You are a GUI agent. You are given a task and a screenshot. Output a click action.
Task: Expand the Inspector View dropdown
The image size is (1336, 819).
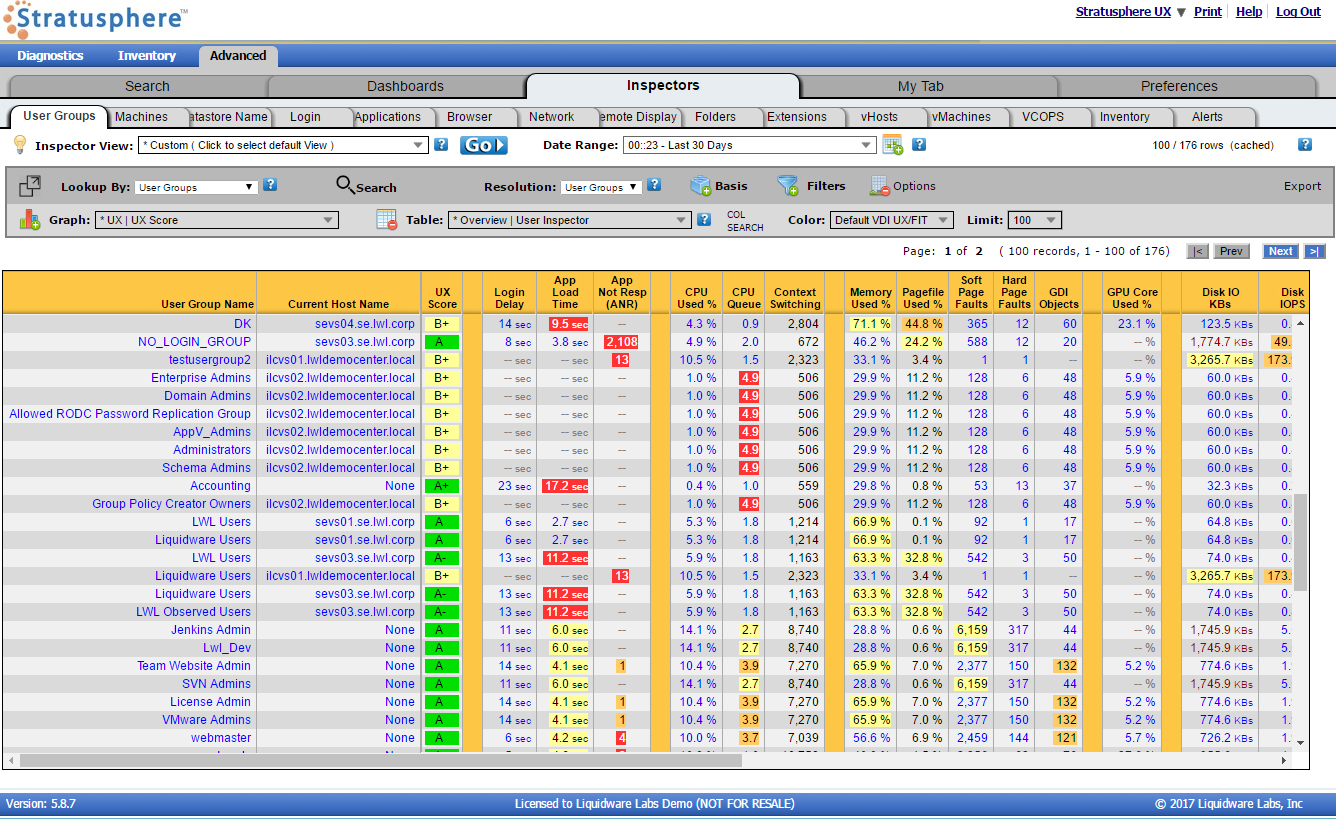click(x=283, y=145)
